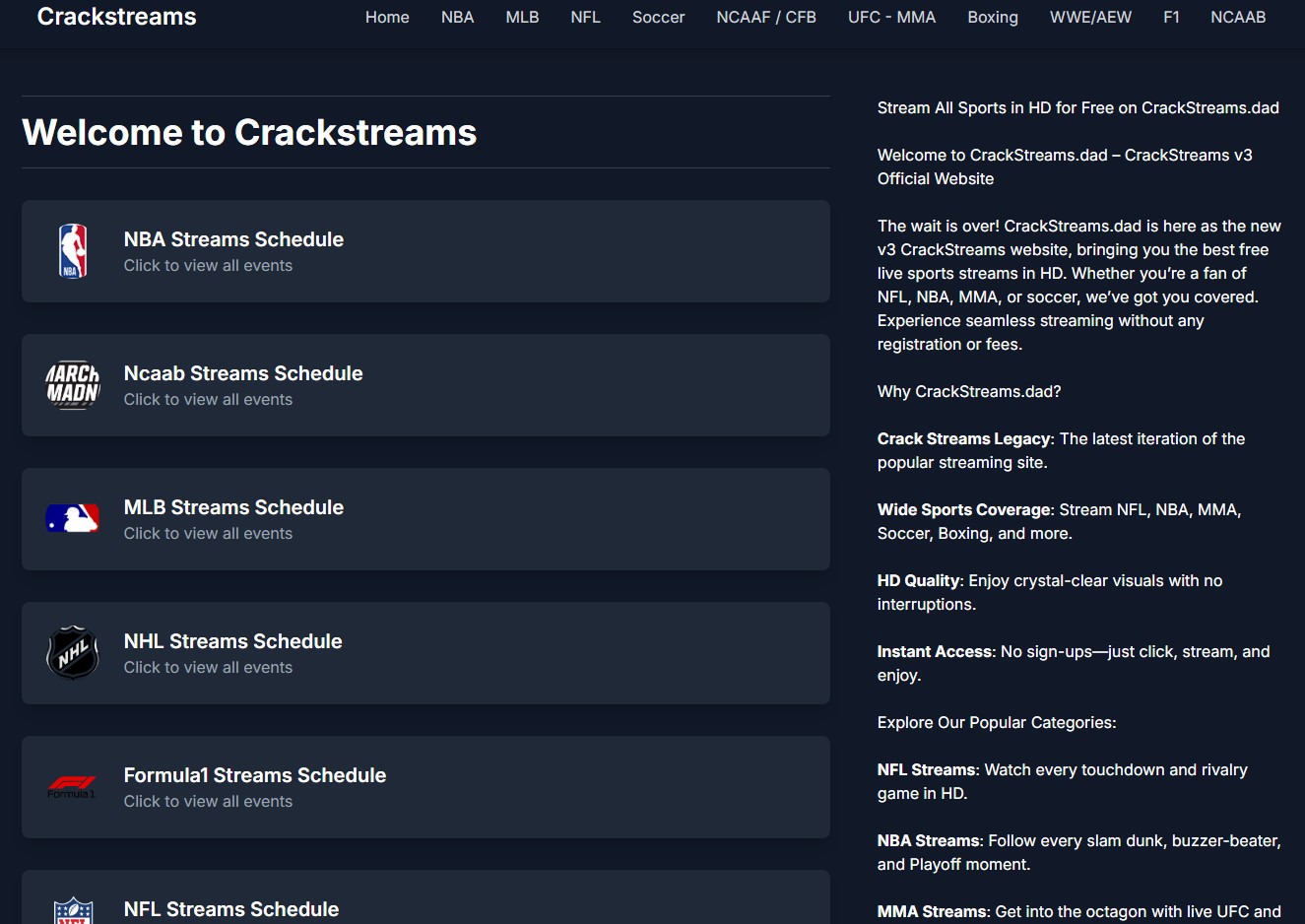Image resolution: width=1305 pixels, height=924 pixels.
Task: Open the NCAAF / CFB navigation item
Action: [x=766, y=17]
